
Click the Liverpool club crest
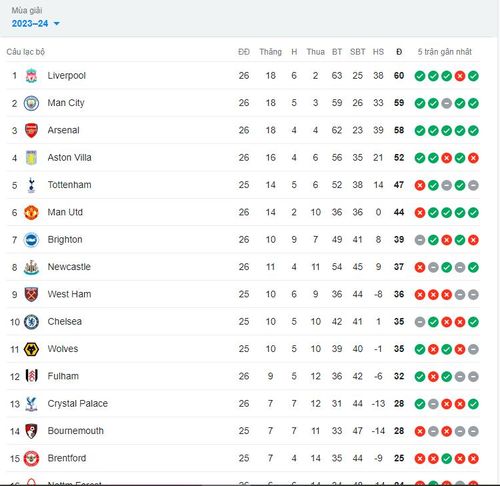pyautogui.click(x=31, y=76)
